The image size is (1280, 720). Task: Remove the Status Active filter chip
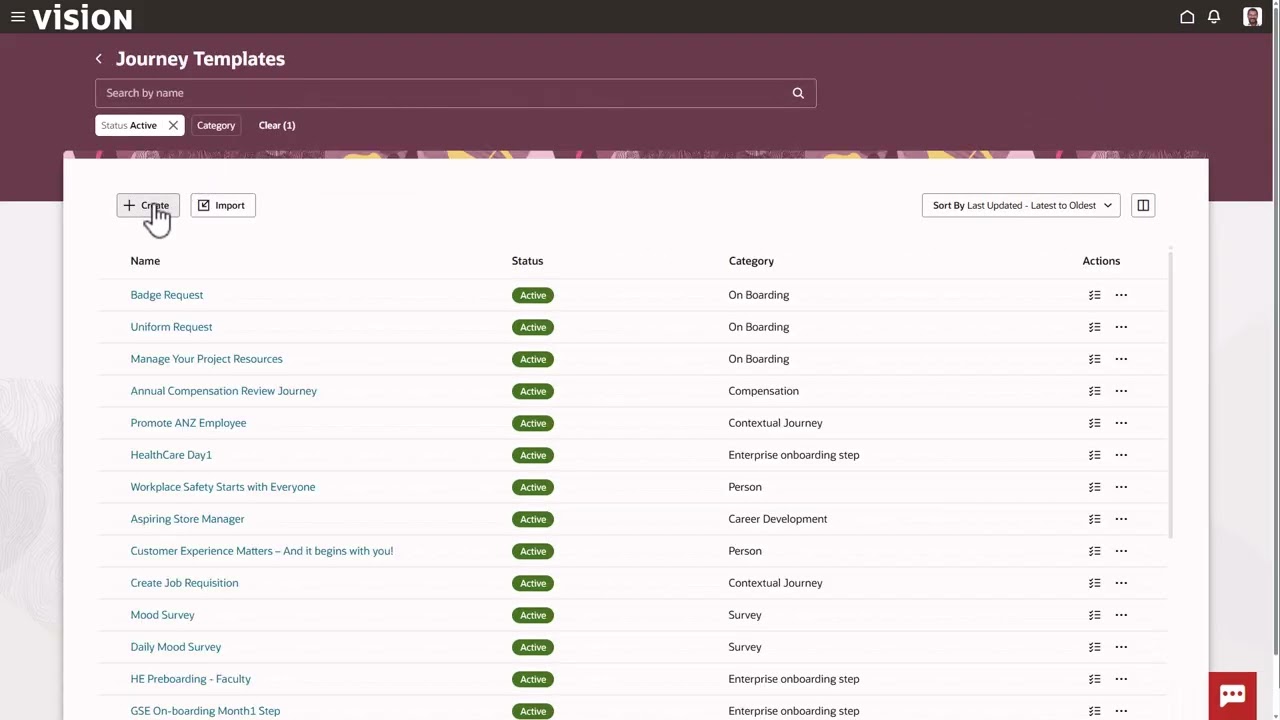click(x=173, y=125)
